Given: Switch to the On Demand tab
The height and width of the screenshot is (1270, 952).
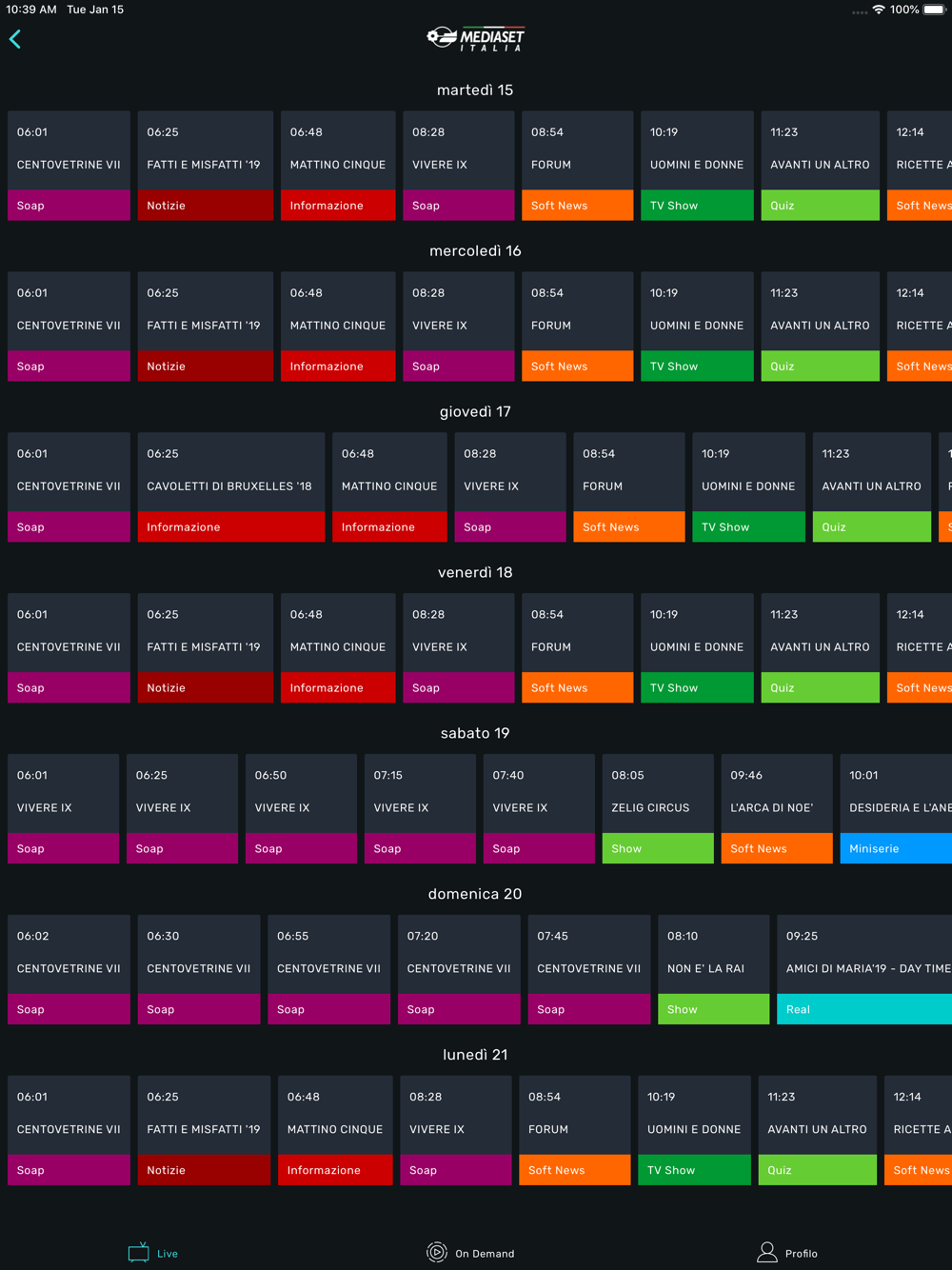Looking at the screenshot, I should (484, 1253).
